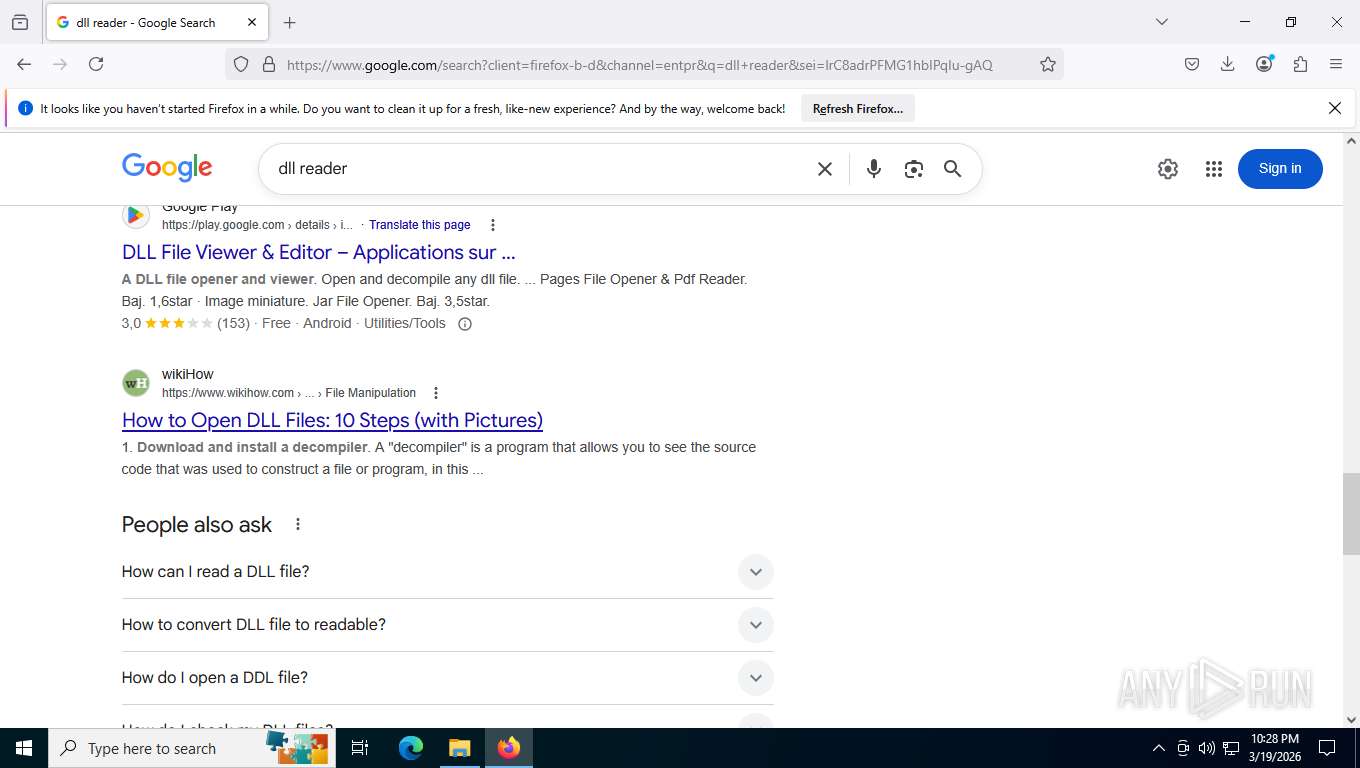Show site security padlock info
Viewport: 1360px width, 768px height.
268,64
